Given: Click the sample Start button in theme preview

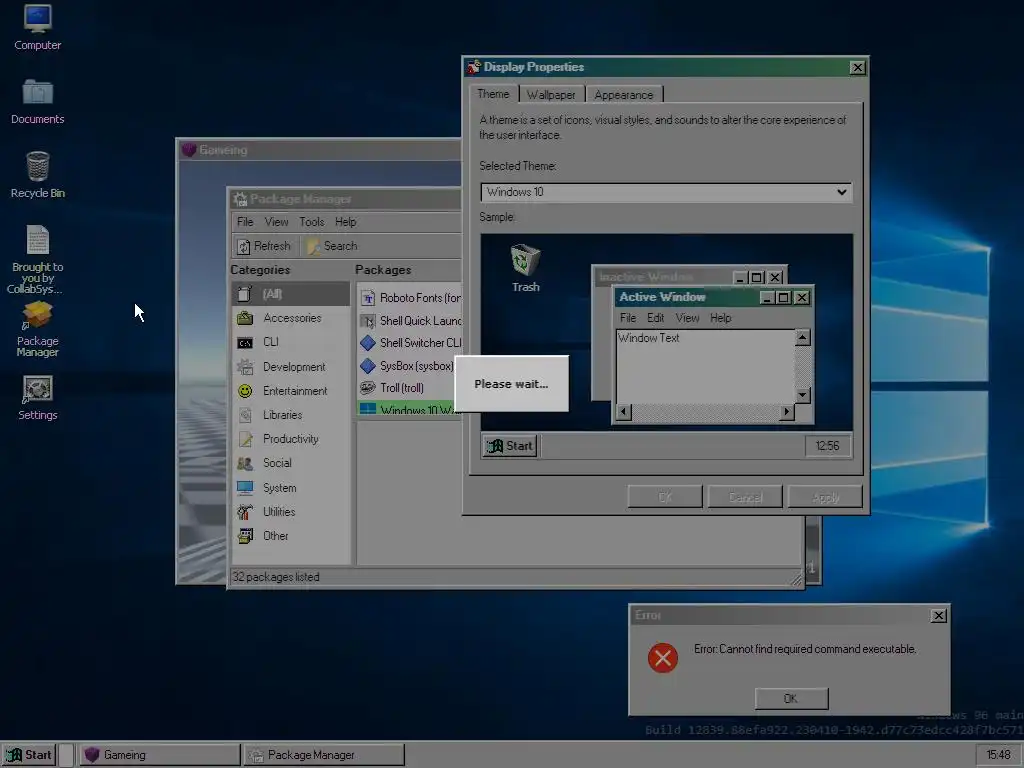Looking at the screenshot, I should pos(510,446).
